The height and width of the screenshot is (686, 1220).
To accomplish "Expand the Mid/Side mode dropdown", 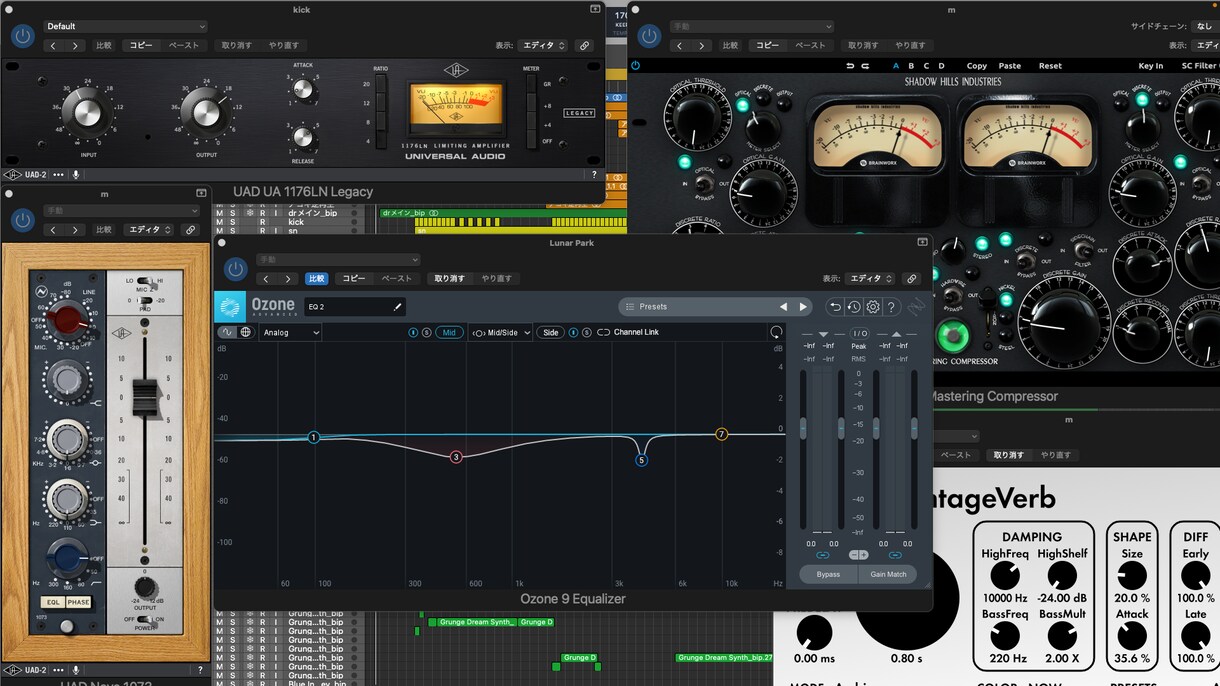I will tap(501, 332).
